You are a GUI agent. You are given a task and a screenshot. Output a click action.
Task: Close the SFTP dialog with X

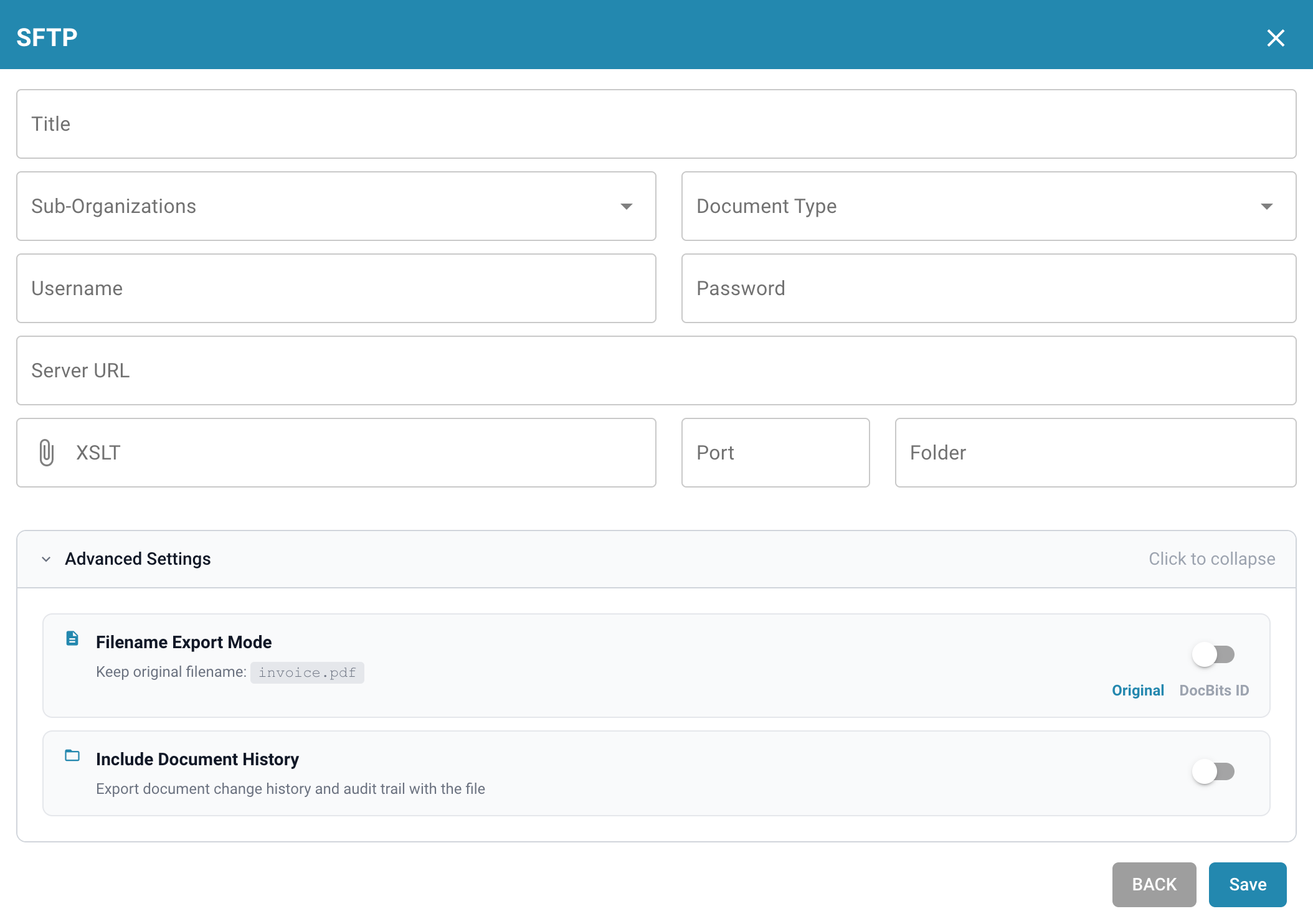click(x=1276, y=38)
